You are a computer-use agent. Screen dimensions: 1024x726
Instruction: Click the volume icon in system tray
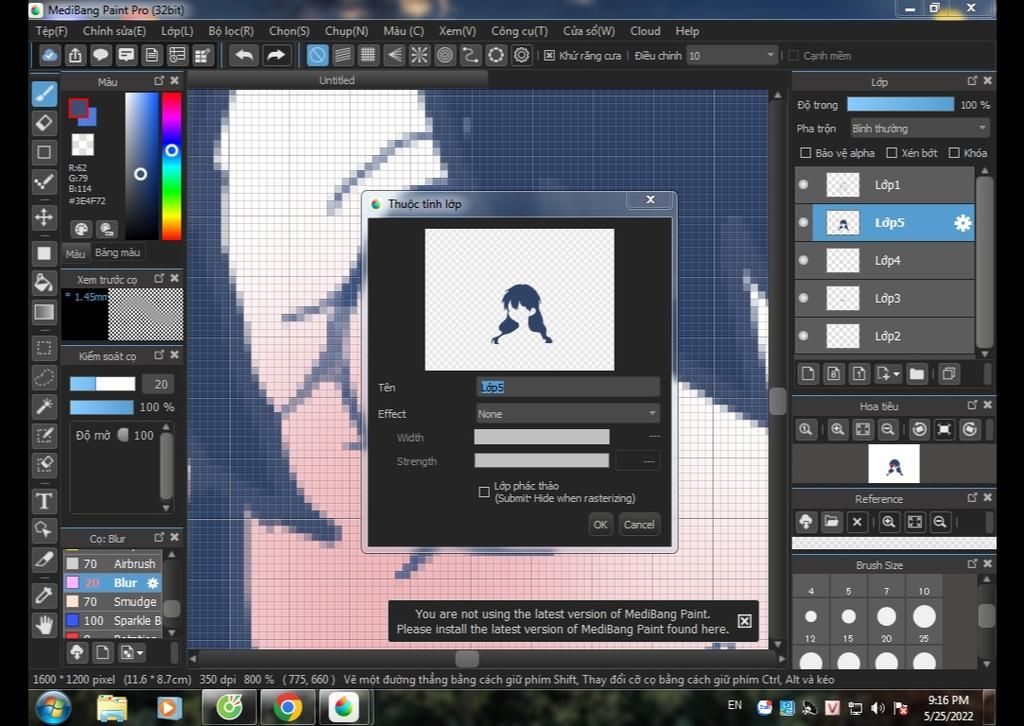point(878,708)
